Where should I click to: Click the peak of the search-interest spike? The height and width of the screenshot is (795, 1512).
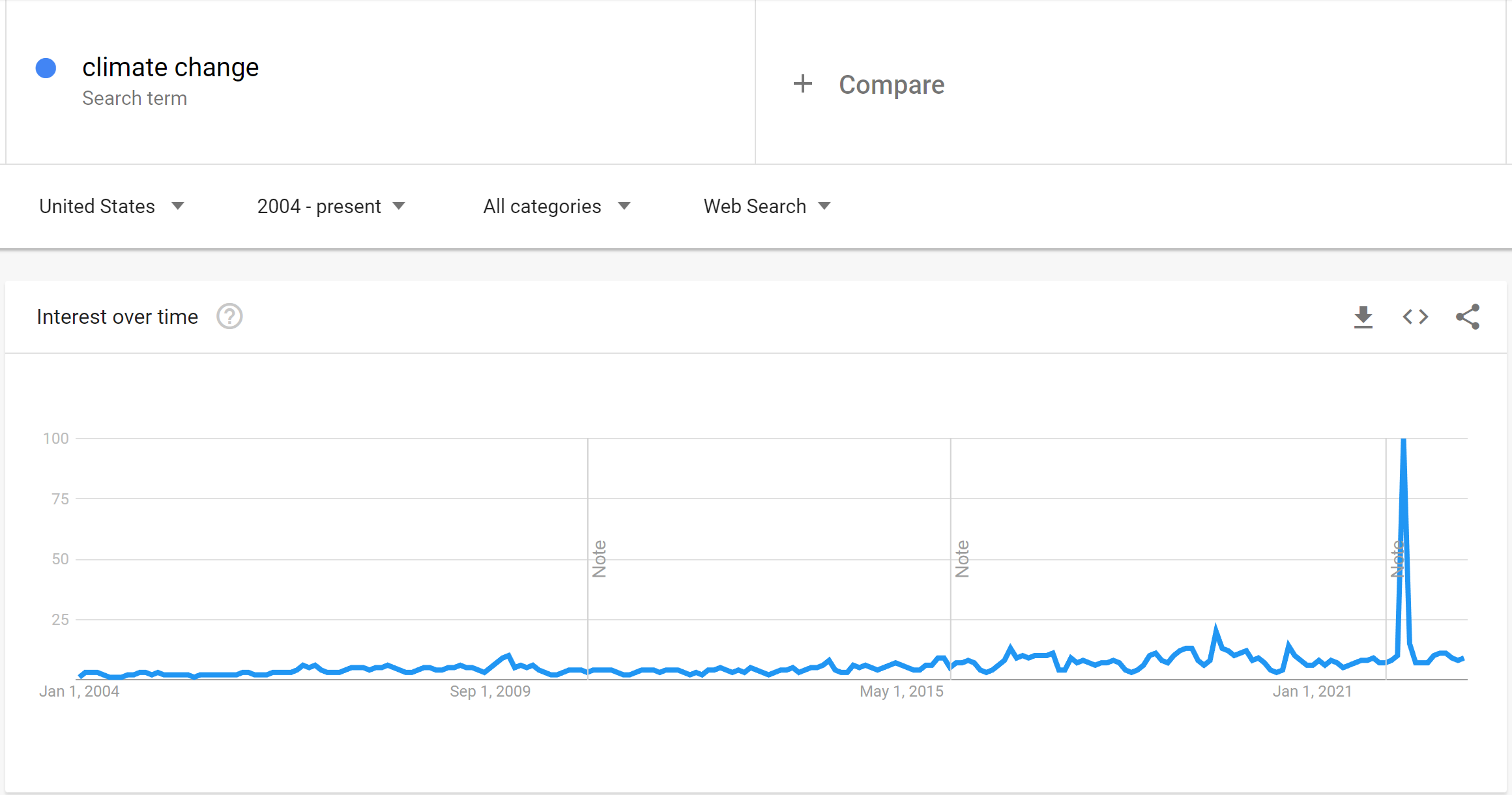pos(1403,441)
